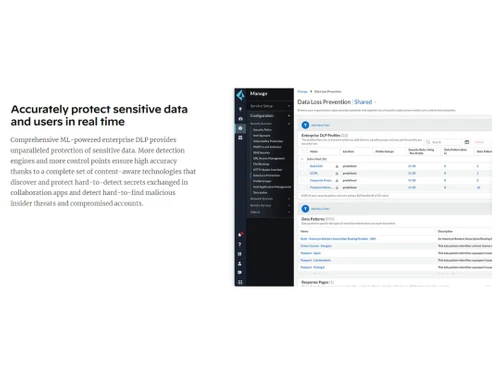Collapse the Configuration section arrow

289,116
